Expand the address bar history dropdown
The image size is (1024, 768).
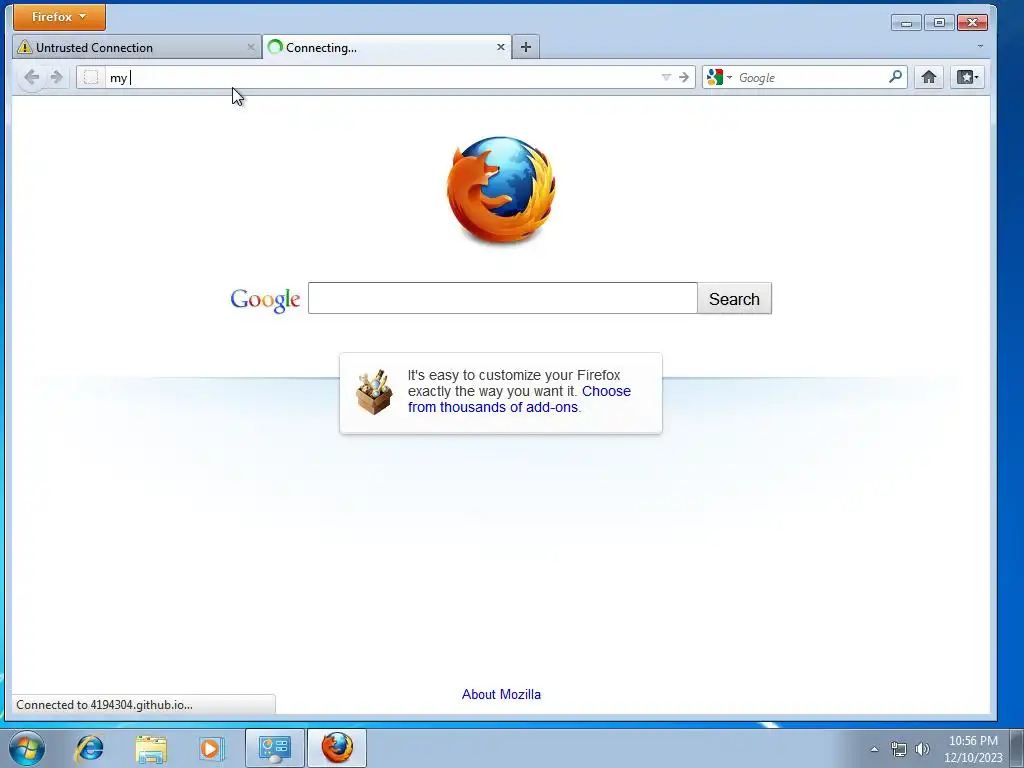pos(666,78)
